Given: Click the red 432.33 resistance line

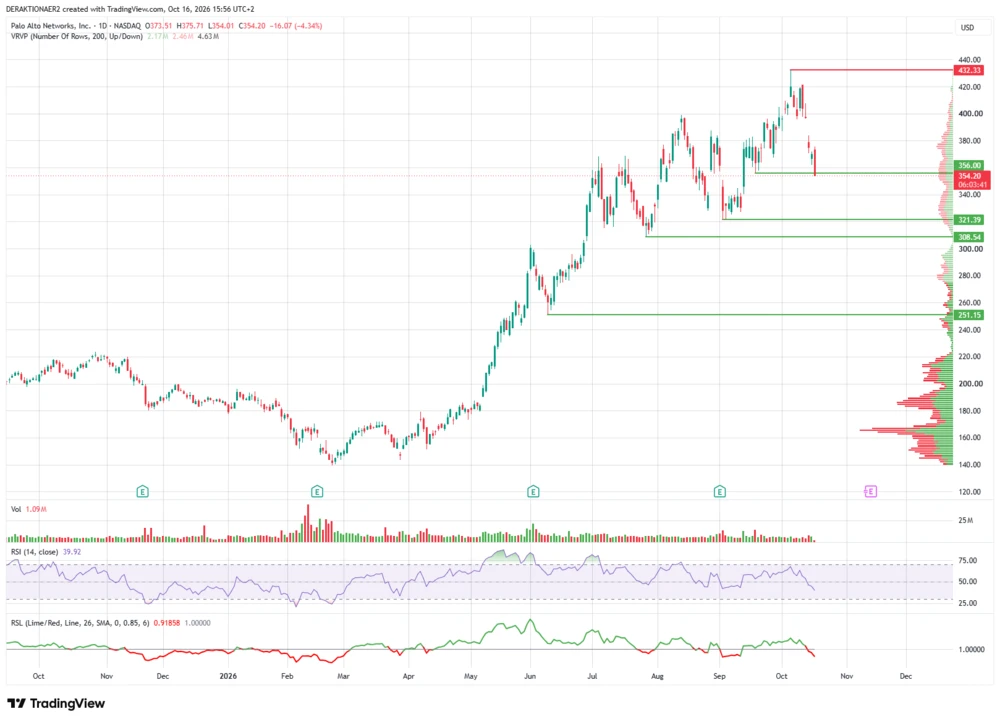Looking at the screenshot, I should (x=871, y=70).
